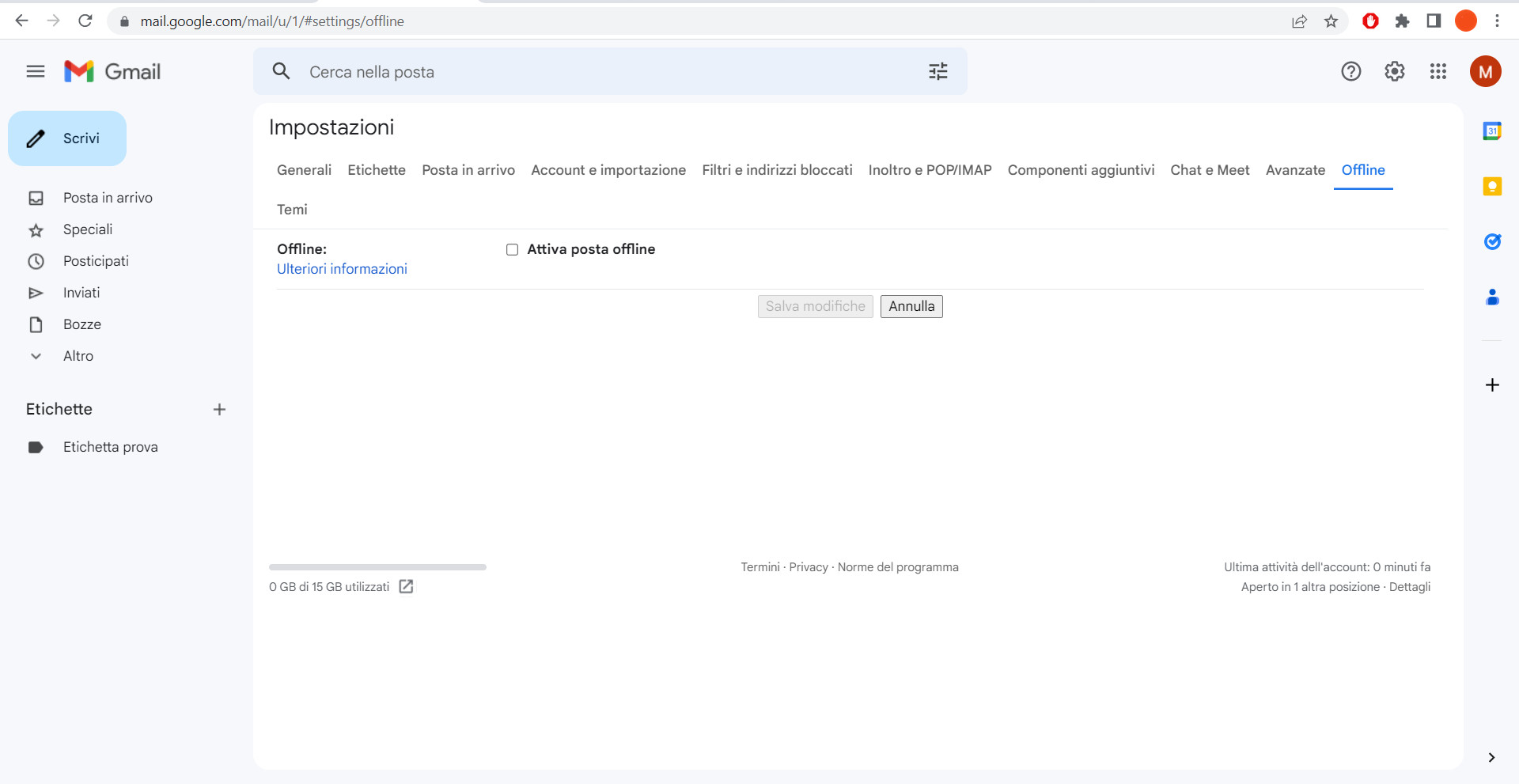Open the Scrivi compose button
This screenshot has width=1519, height=784.
click(x=67, y=138)
